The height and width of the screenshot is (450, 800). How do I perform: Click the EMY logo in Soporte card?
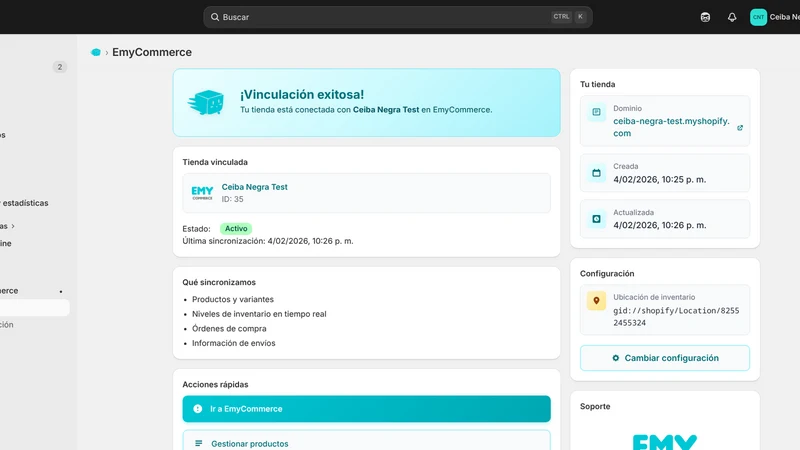(x=665, y=442)
